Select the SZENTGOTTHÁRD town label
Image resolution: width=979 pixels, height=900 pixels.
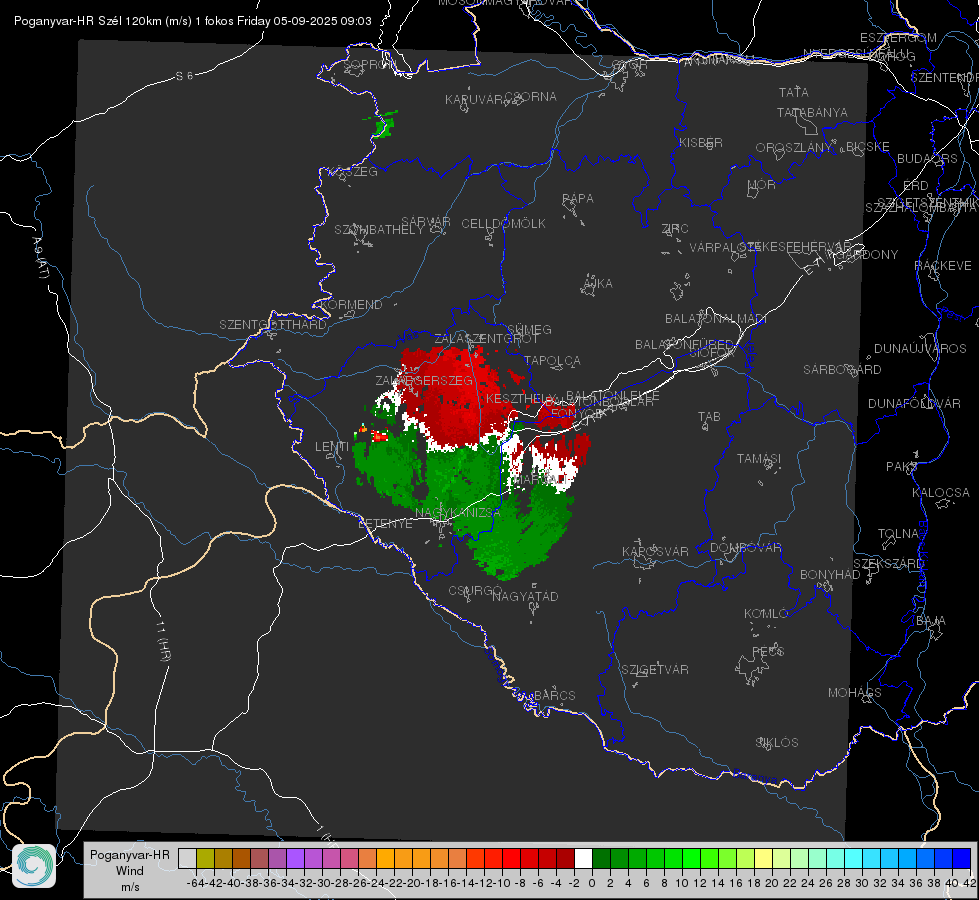click(x=273, y=325)
